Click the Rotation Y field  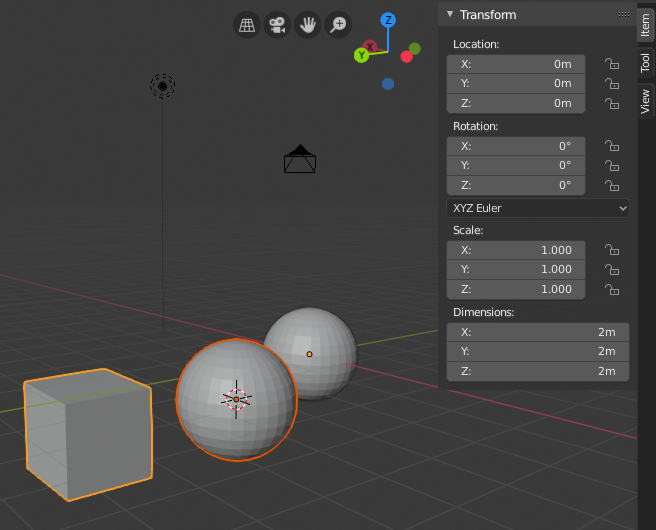516,165
